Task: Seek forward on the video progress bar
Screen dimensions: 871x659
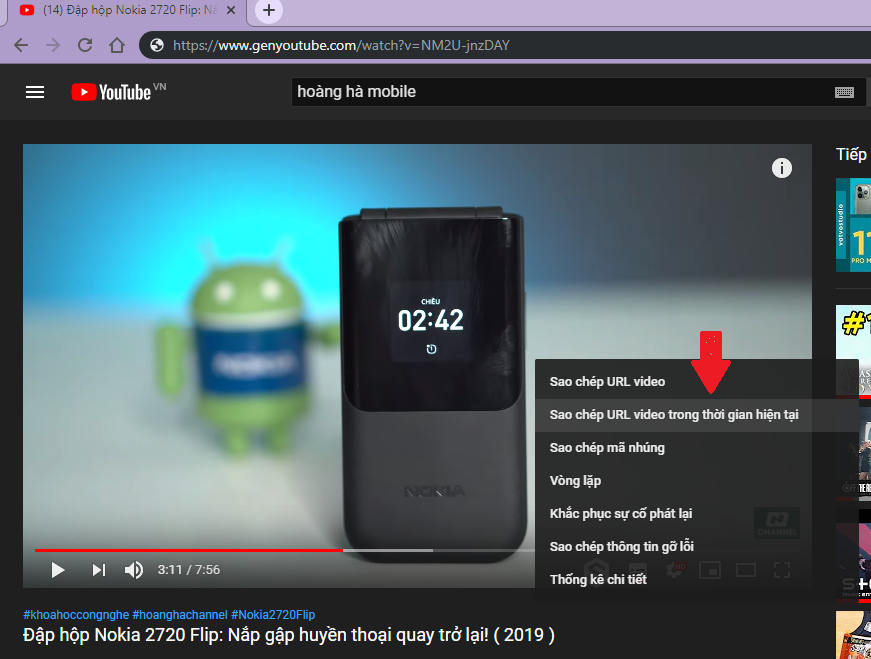Action: click(x=450, y=550)
